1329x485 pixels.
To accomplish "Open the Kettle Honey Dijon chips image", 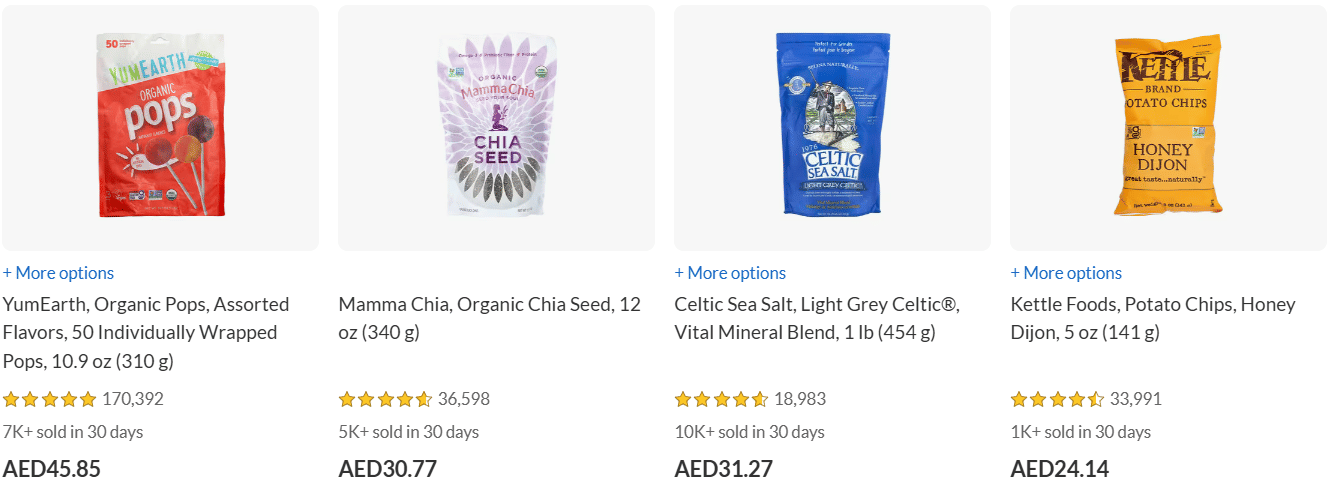I will point(1168,125).
